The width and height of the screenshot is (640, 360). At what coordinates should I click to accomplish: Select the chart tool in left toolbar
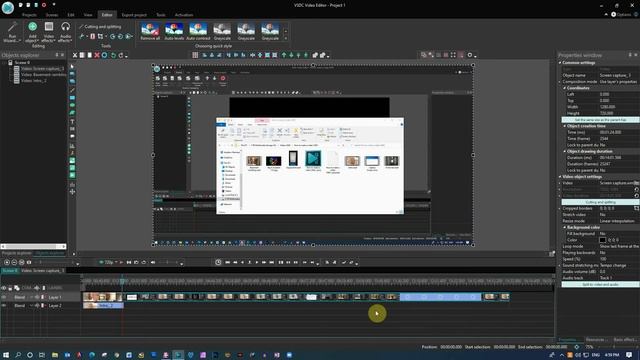click(72, 146)
